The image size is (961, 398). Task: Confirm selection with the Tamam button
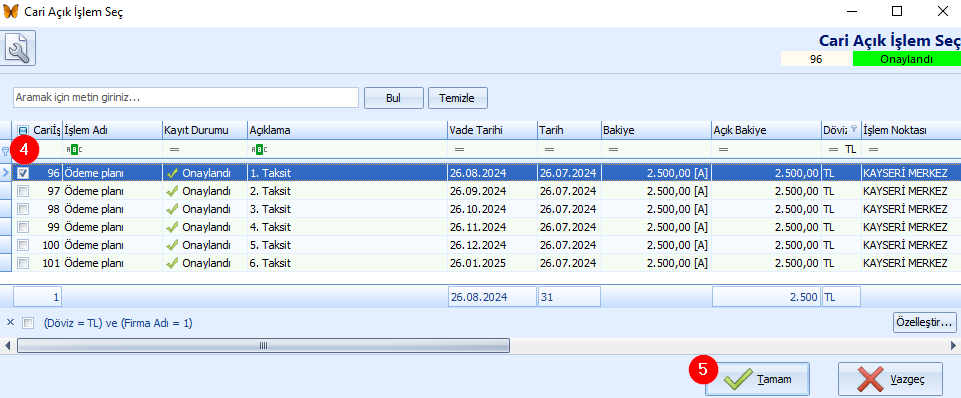758,380
